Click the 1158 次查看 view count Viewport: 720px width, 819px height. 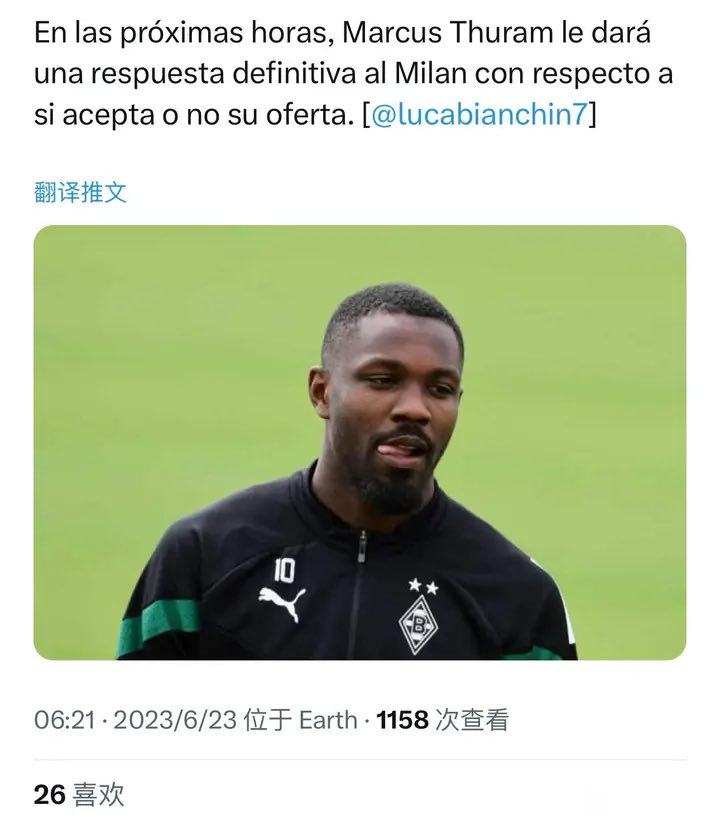[442, 720]
